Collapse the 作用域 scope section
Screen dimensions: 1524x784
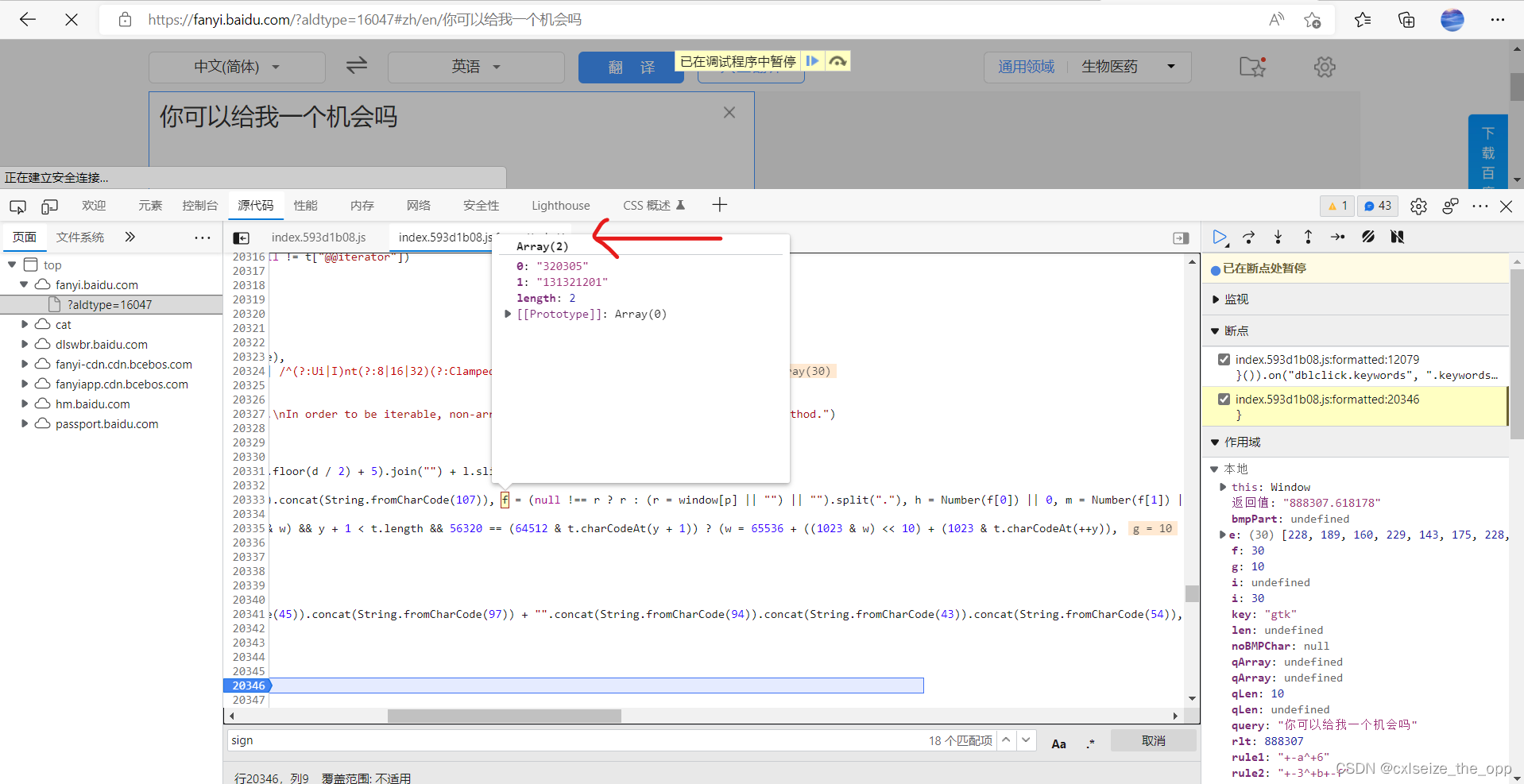[x=1215, y=442]
